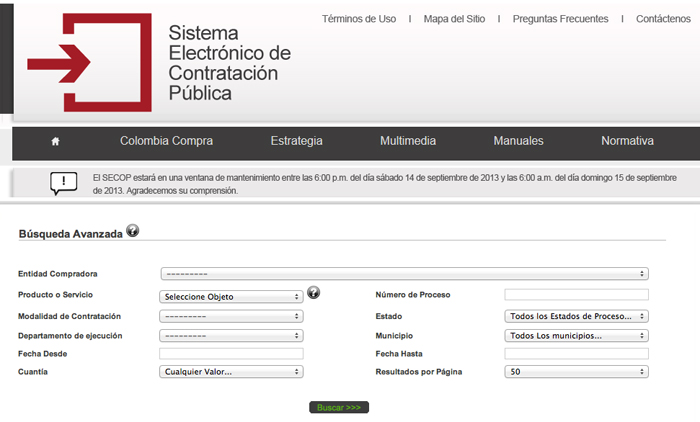Open Modalidad de Contratación dropdown

pyautogui.click(x=231, y=316)
